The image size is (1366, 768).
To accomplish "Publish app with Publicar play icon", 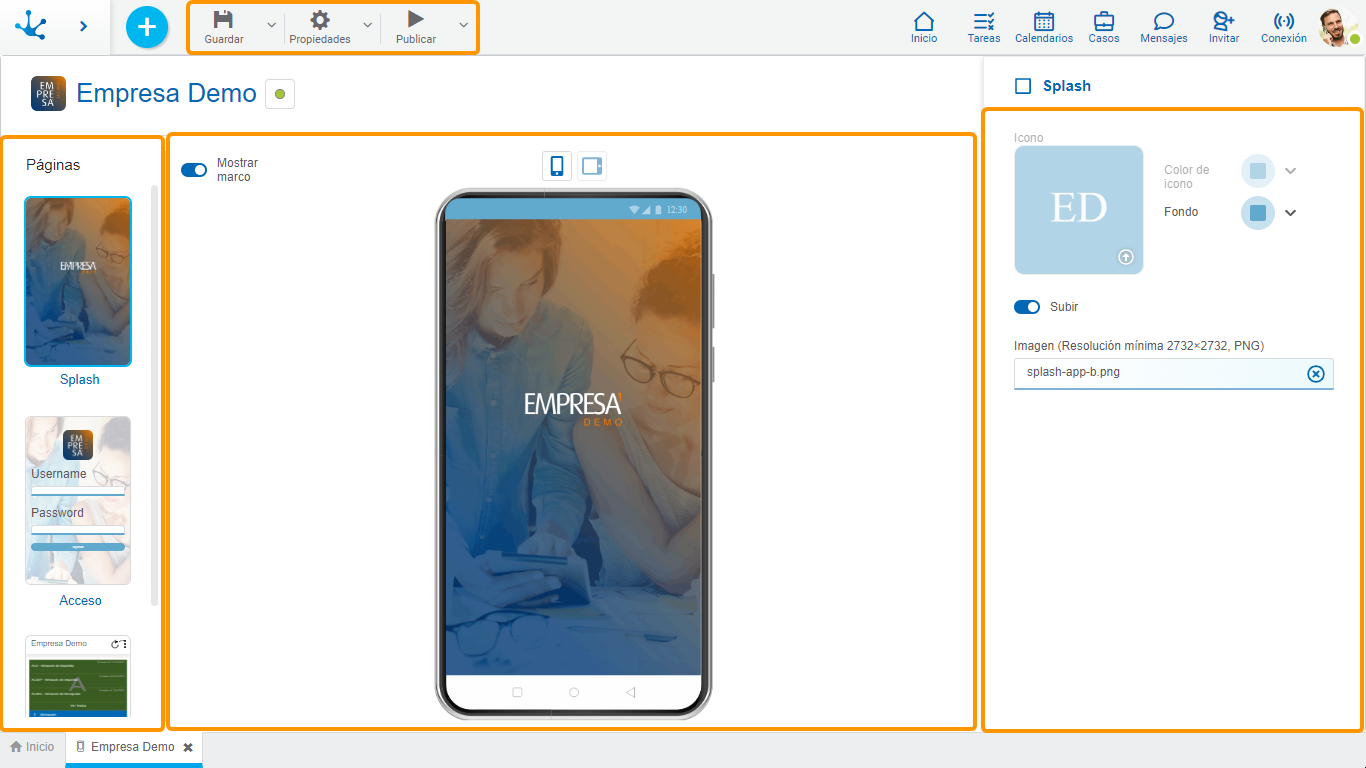I will pos(416,19).
